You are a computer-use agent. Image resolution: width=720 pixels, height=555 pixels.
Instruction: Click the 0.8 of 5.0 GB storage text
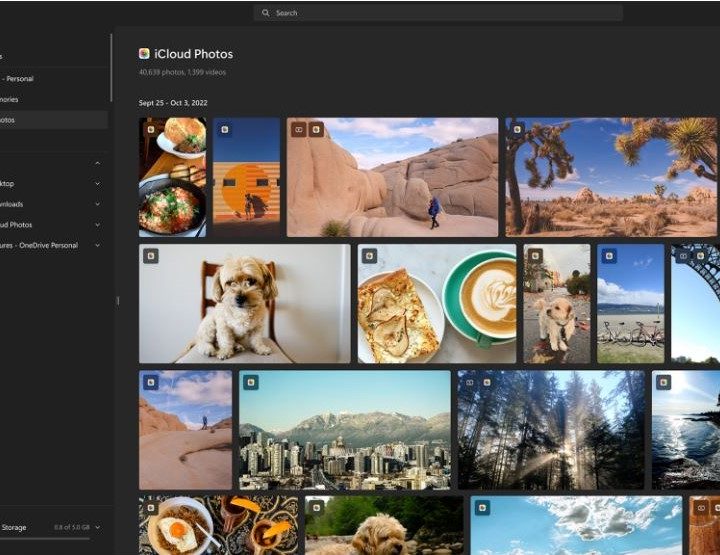tap(72, 527)
